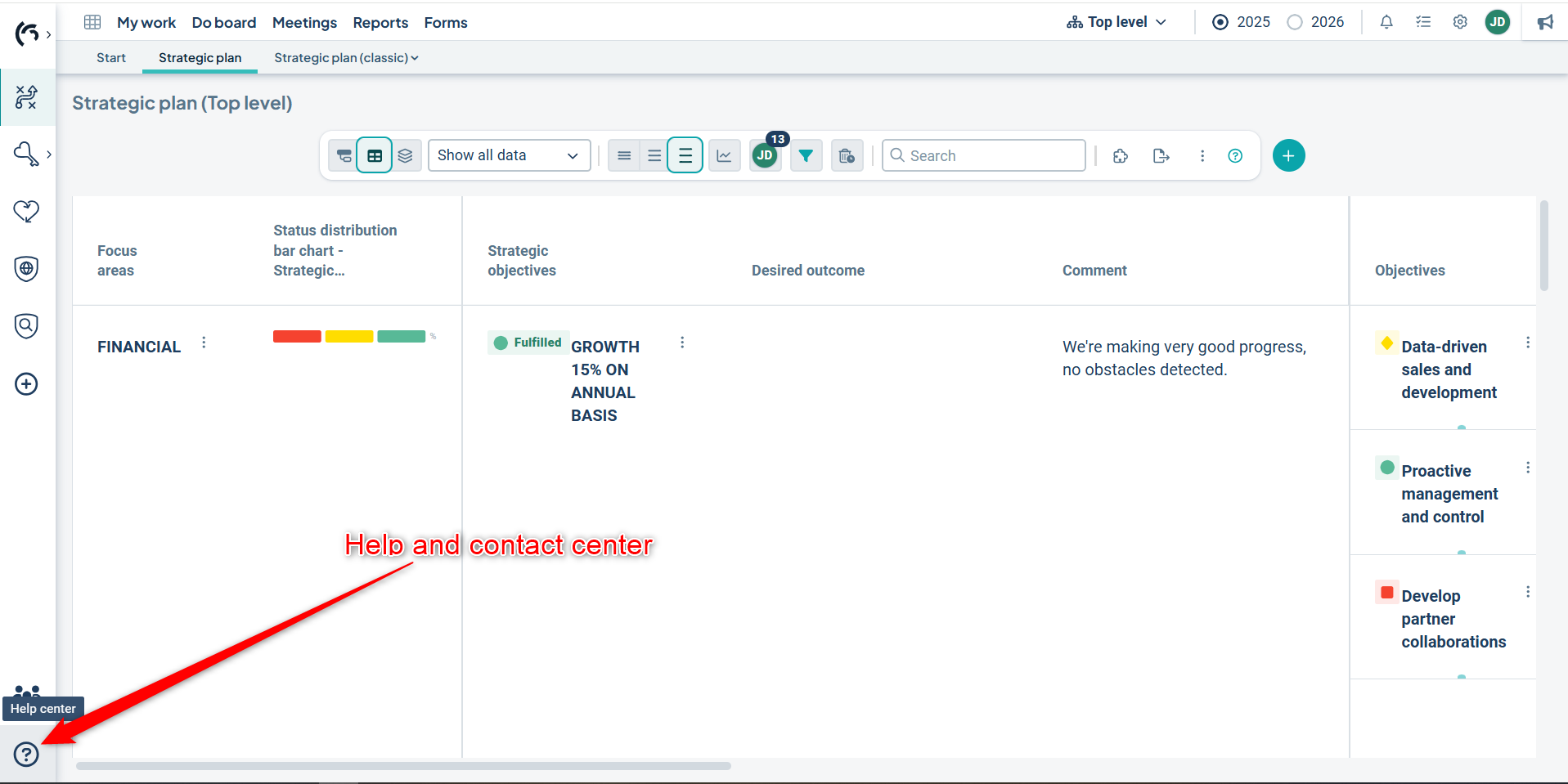Image resolution: width=1568 pixels, height=784 pixels.
Task: Click the green plus add button
Action: tap(1288, 155)
